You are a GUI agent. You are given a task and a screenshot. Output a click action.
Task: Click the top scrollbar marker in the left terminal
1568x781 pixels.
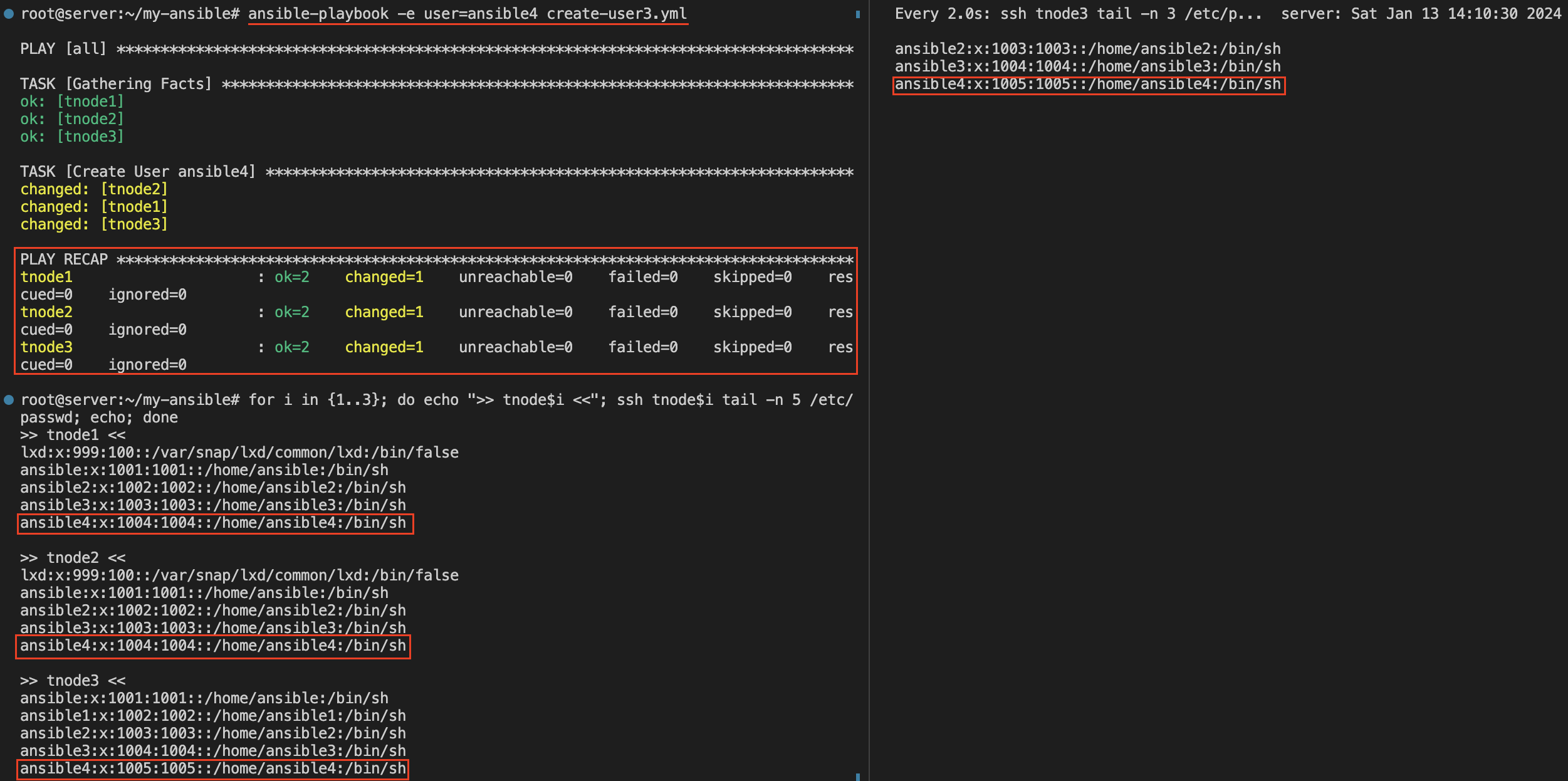coord(857,14)
